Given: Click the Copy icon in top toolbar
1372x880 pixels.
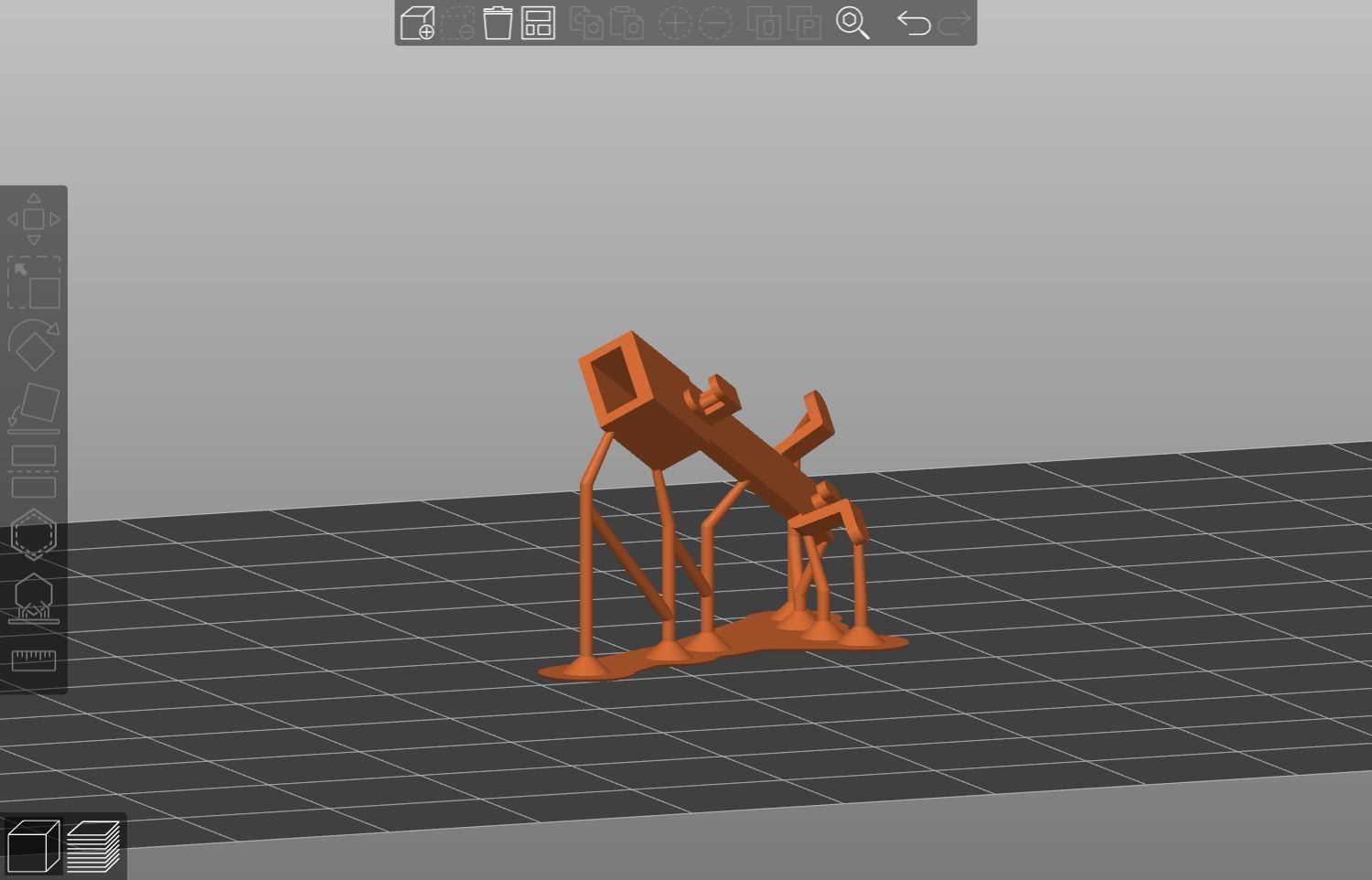Looking at the screenshot, I should coord(586,23).
